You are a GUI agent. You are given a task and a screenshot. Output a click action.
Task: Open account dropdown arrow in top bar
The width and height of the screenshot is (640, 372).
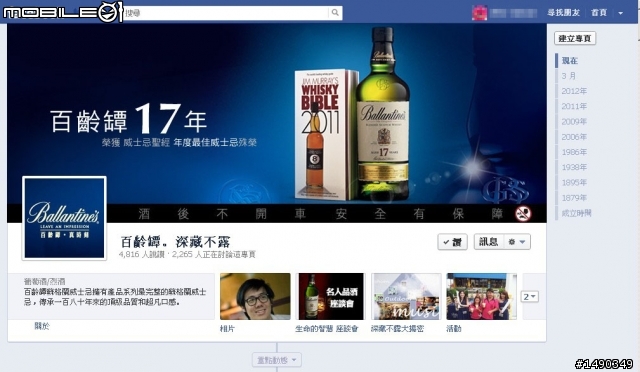point(620,13)
